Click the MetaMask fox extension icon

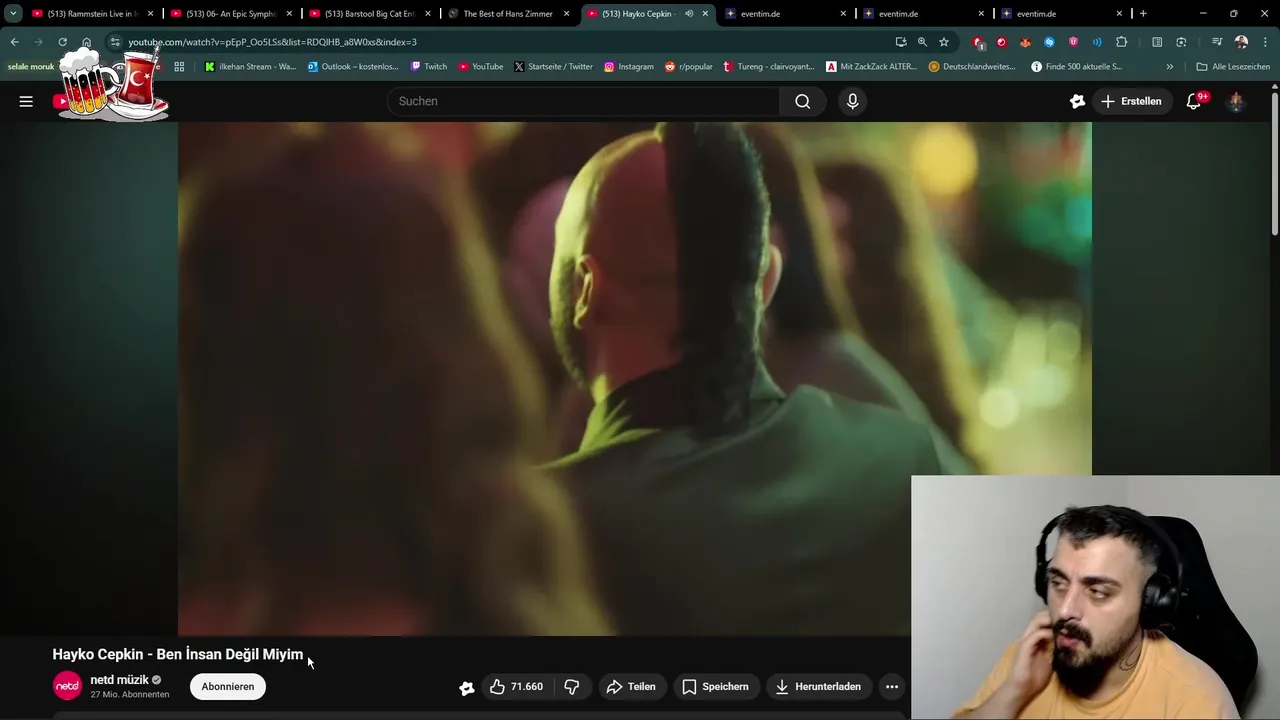pyautogui.click(x=1025, y=42)
